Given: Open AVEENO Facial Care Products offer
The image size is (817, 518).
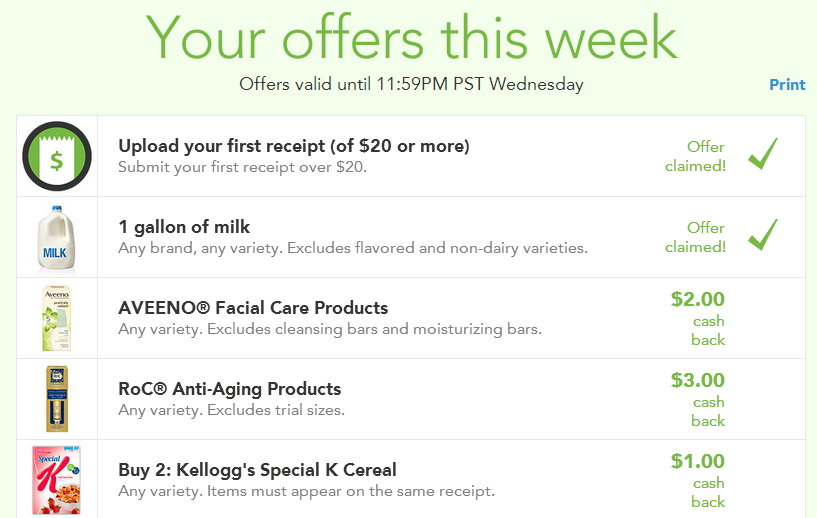Looking at the screenshot, I should pyautogui.click(x=253, y=308).
